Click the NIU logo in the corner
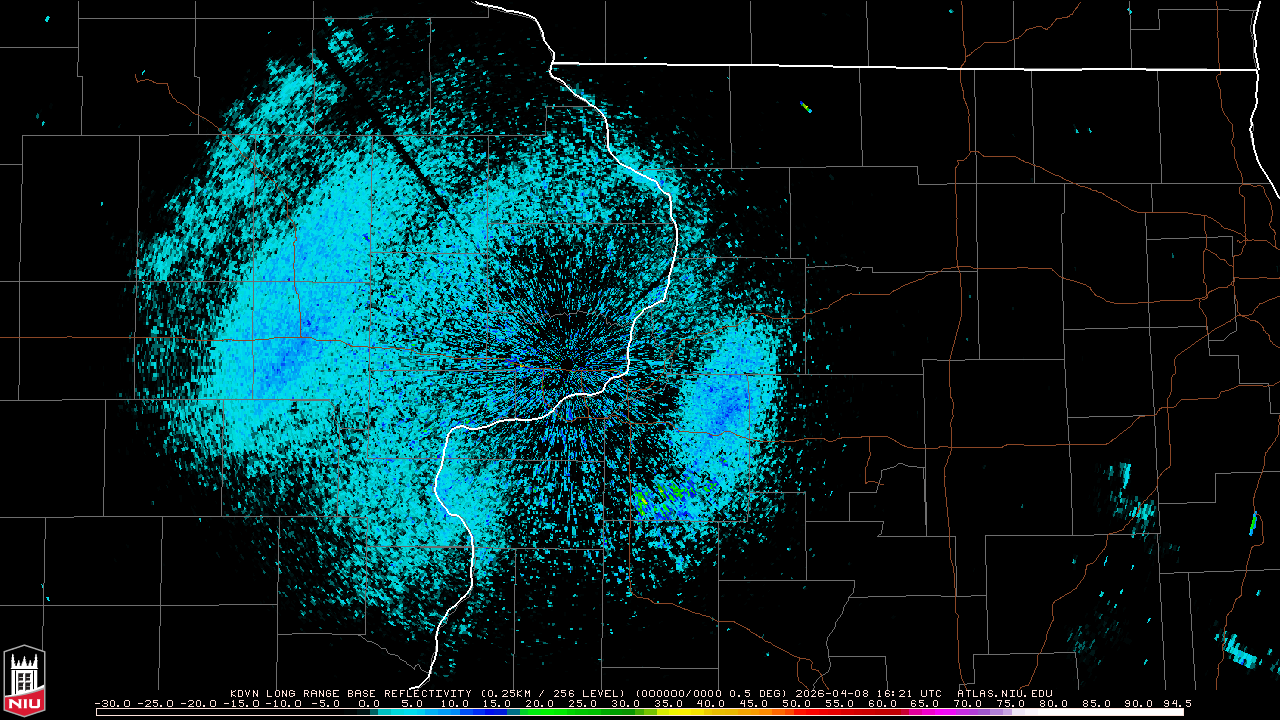 click(x=24, y=680)
